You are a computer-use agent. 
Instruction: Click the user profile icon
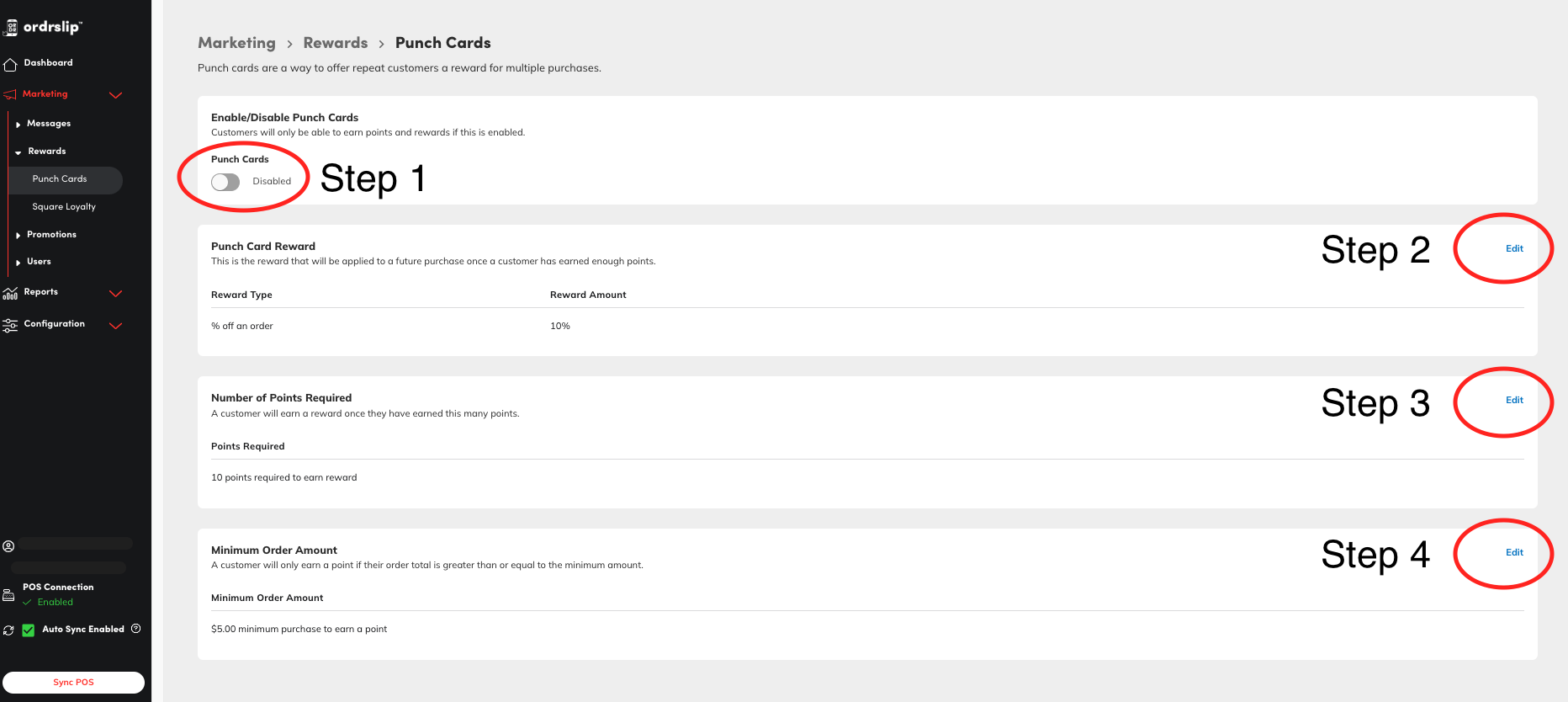[8, 546]
